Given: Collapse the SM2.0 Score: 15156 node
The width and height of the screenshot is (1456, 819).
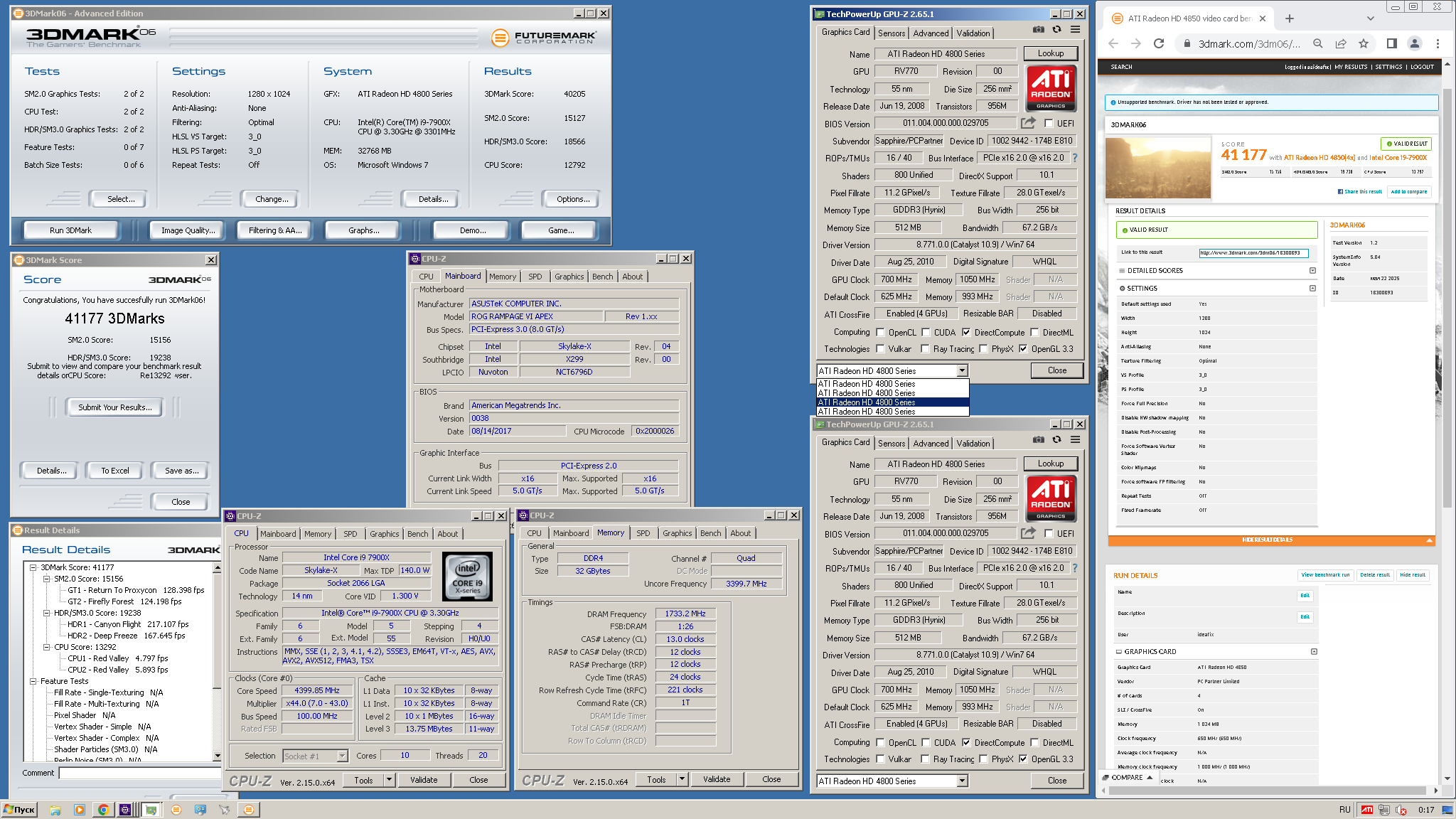Looking at the screenshot, I should [x=47, y=579].
